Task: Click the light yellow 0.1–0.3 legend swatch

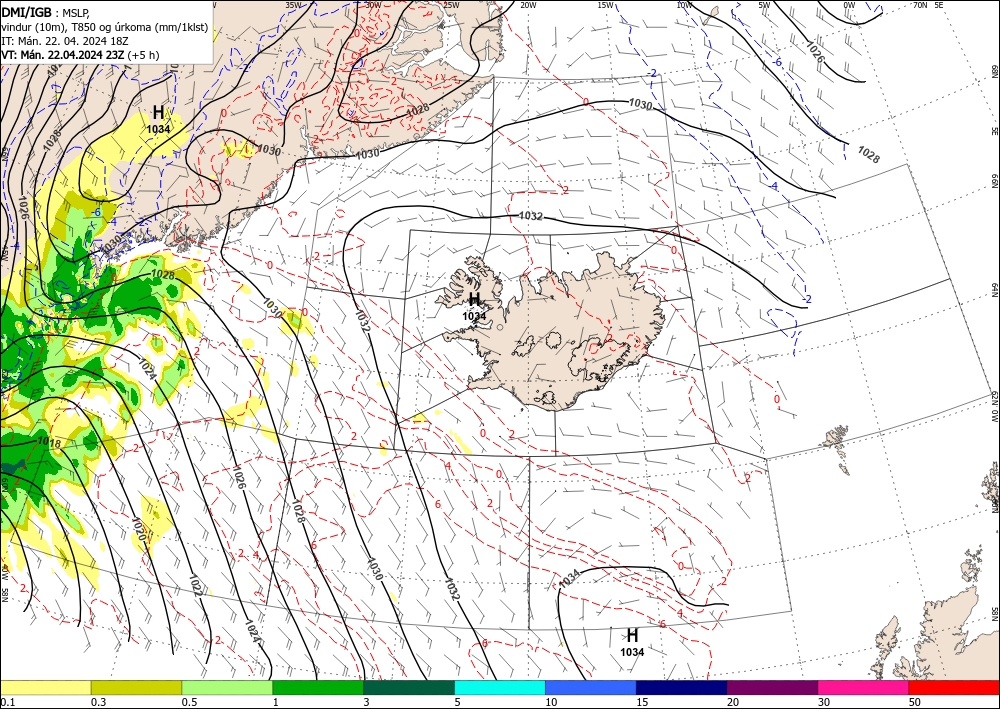Action: 45,688
